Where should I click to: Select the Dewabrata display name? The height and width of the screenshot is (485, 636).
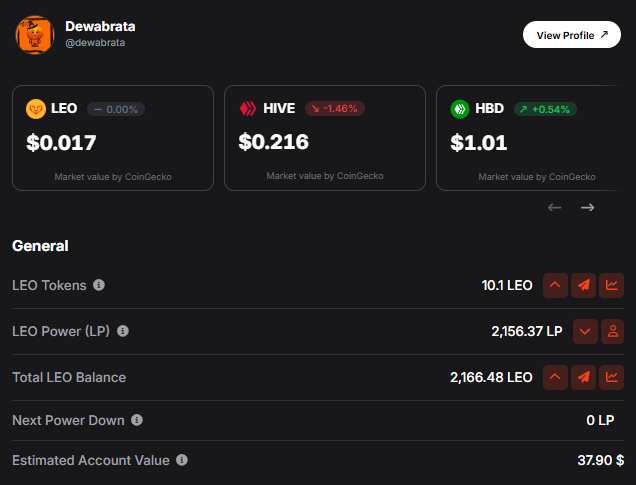(x=100, y=26)
